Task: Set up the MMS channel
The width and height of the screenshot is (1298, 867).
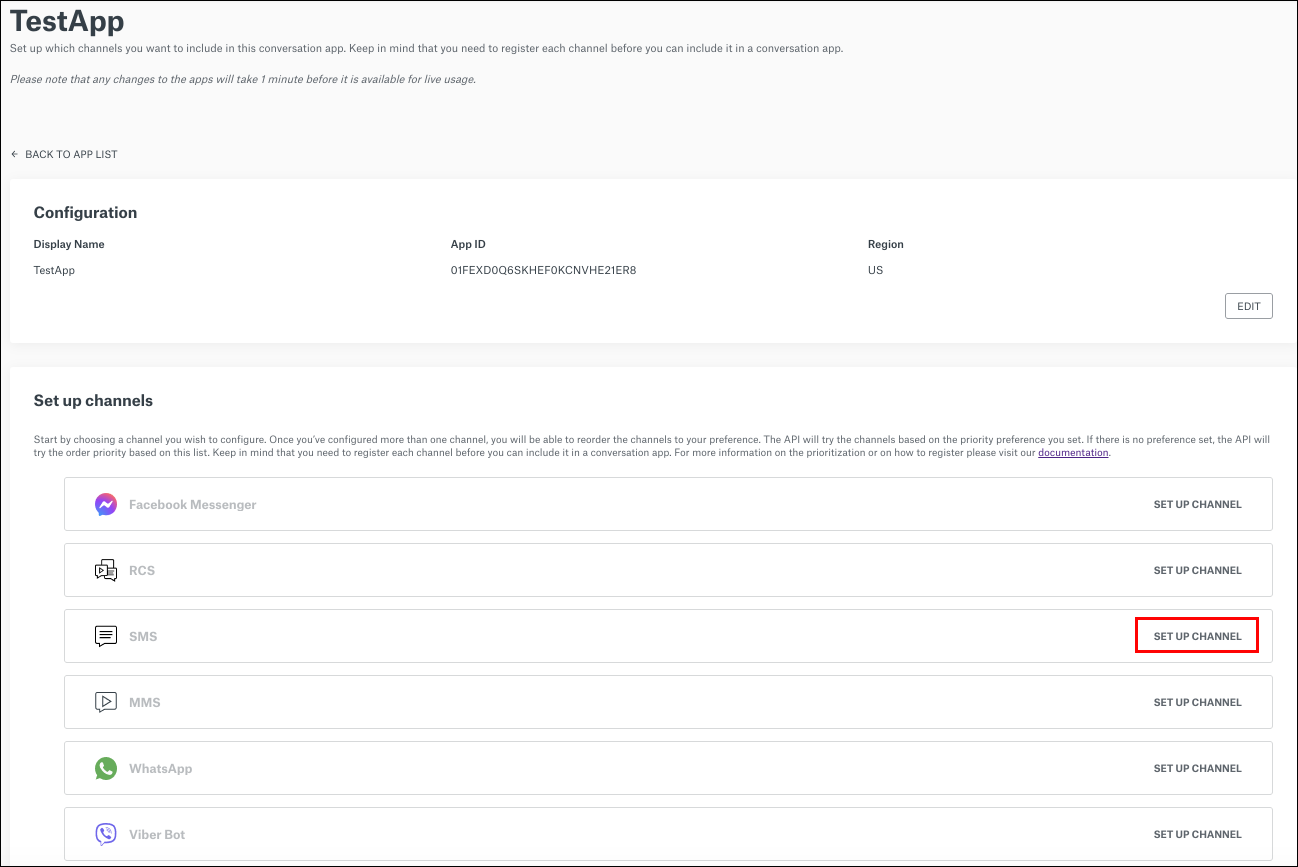Action: pos(1197,702)
